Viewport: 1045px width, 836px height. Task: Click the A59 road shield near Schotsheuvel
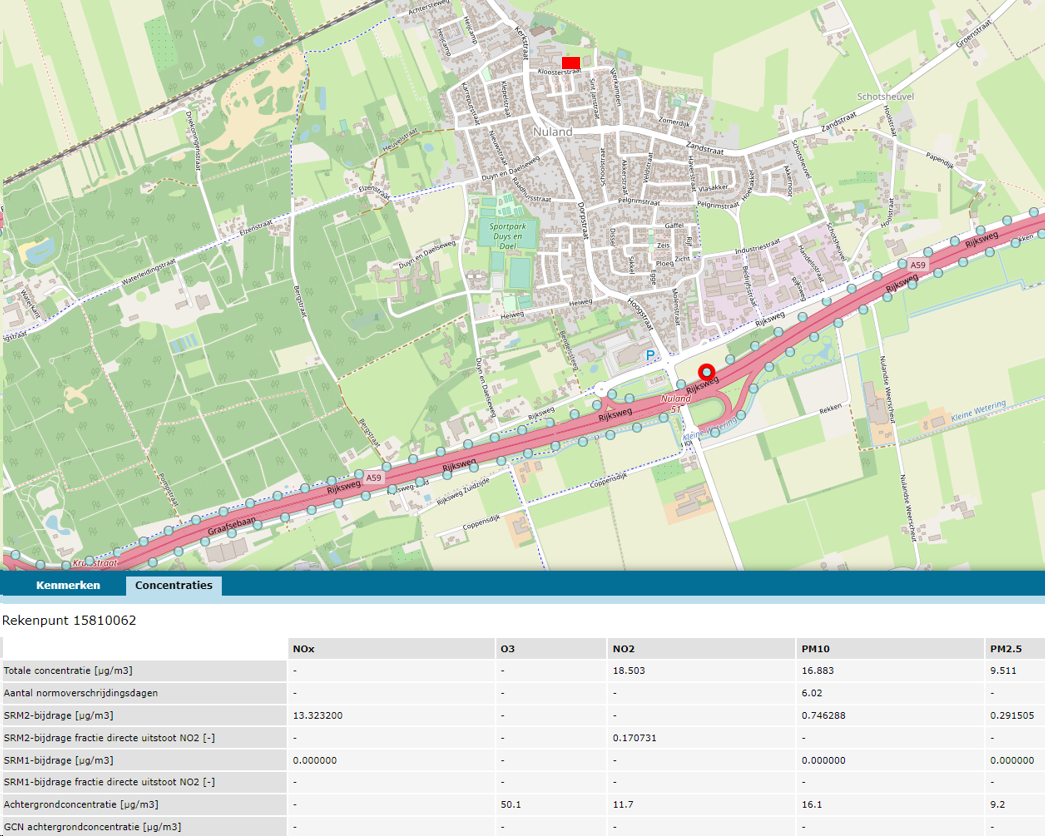(x=918, y=265)
